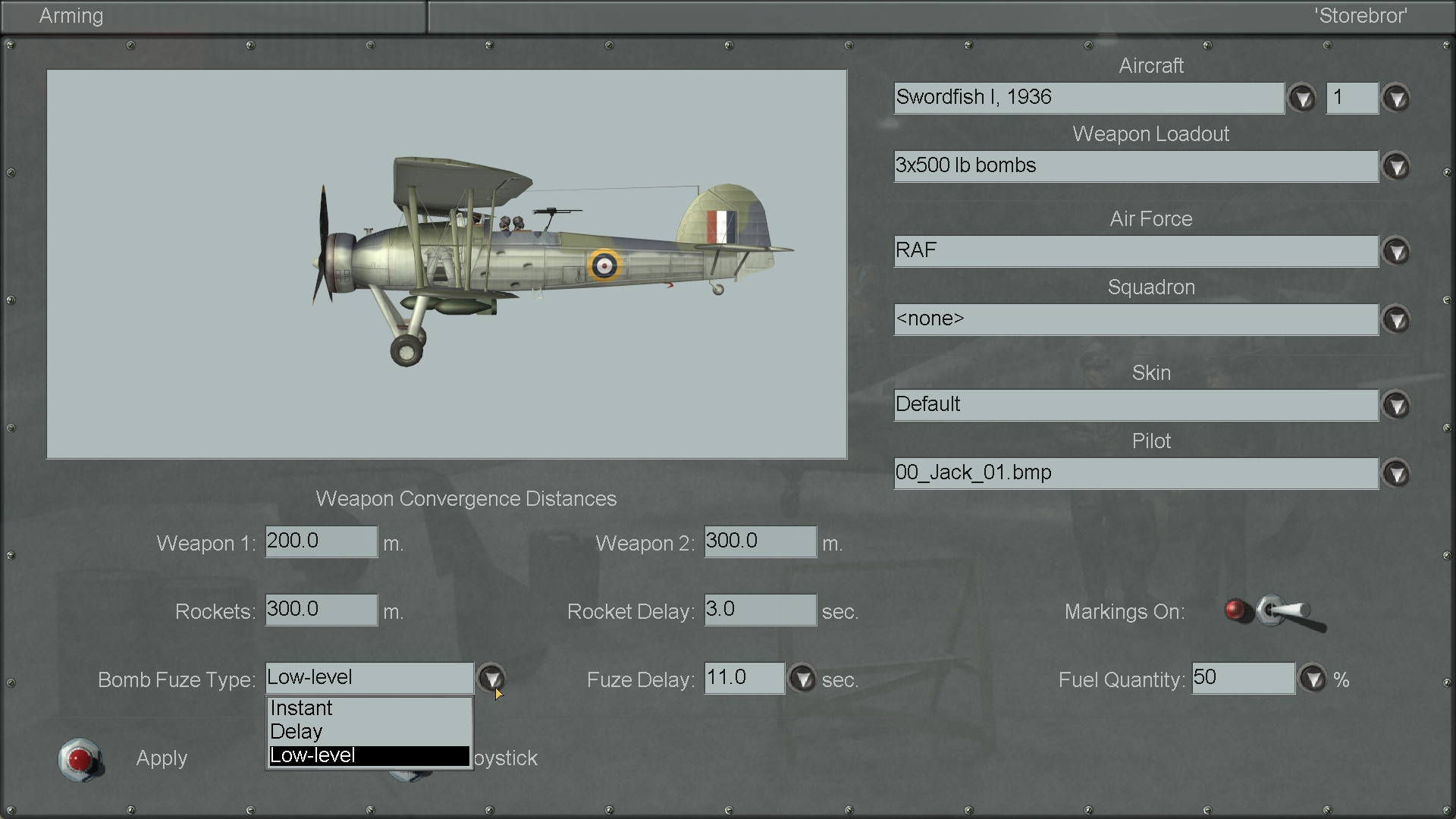Viewport: 1456px width, 819px height.
Task: Click the Rocket Delay input field
Action: tap(760, 610)
